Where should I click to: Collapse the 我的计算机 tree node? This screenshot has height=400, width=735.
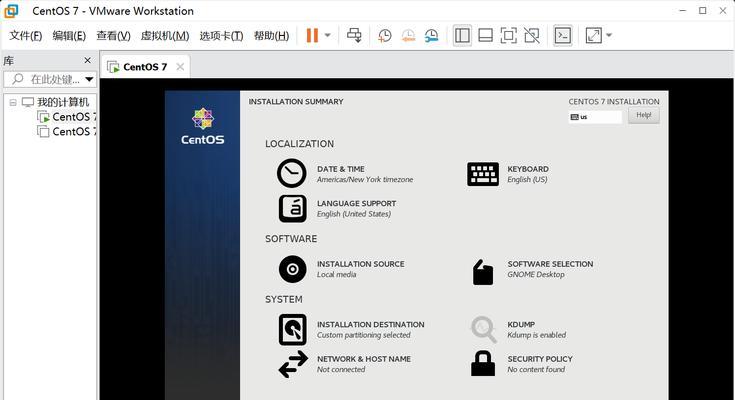tap(13, 102)
